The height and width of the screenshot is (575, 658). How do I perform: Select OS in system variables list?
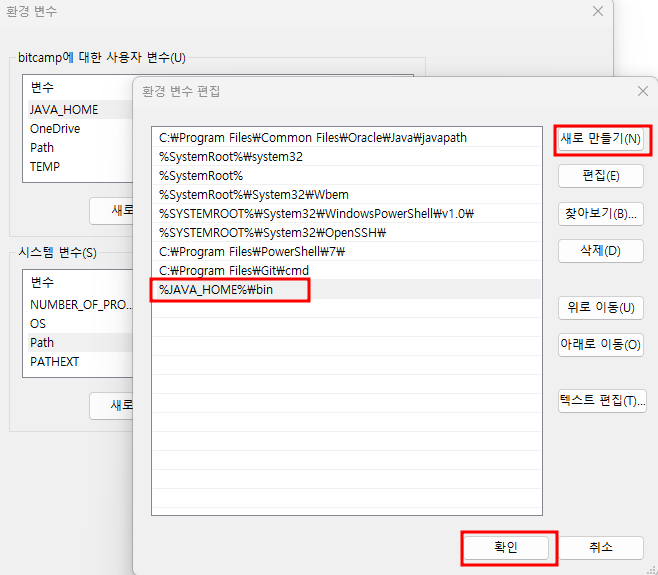(80, 324)
